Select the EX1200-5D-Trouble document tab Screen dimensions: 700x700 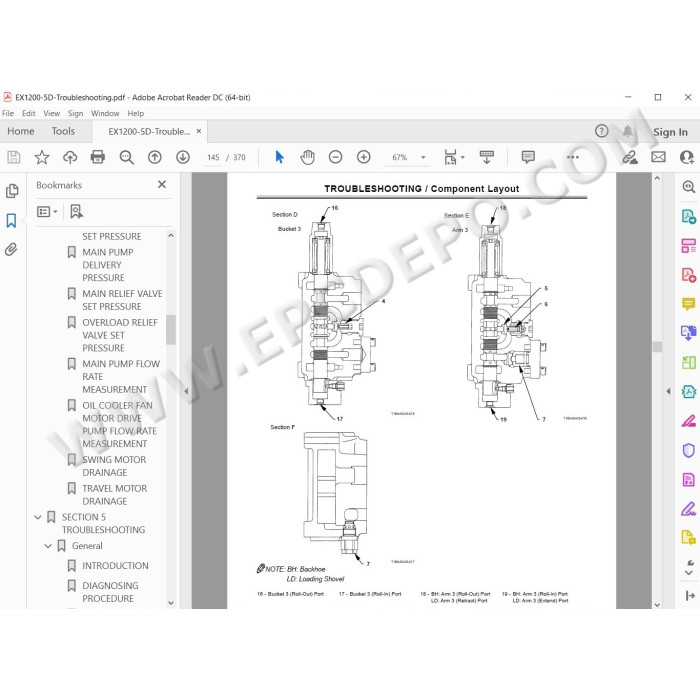(x=149, y=132)
